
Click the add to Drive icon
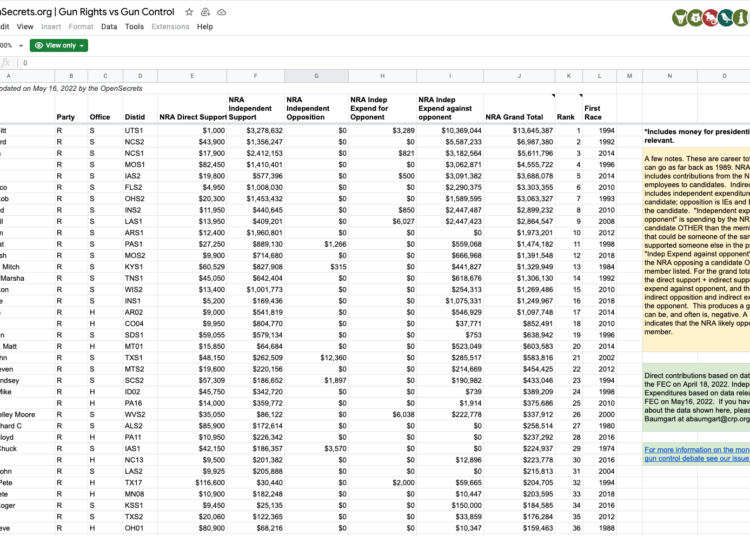205,12
